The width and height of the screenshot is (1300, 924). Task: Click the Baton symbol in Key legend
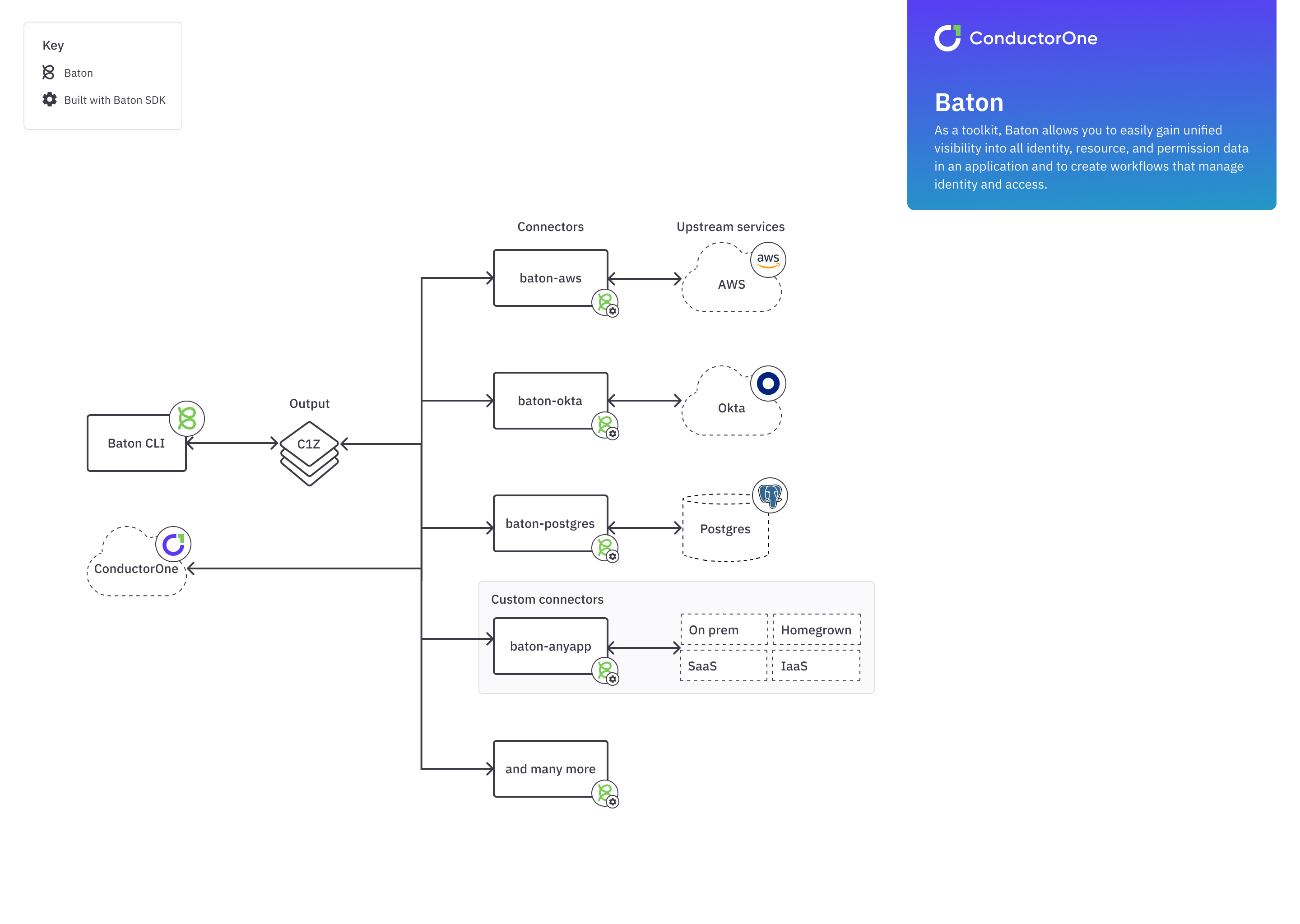(x=48, y=72)
